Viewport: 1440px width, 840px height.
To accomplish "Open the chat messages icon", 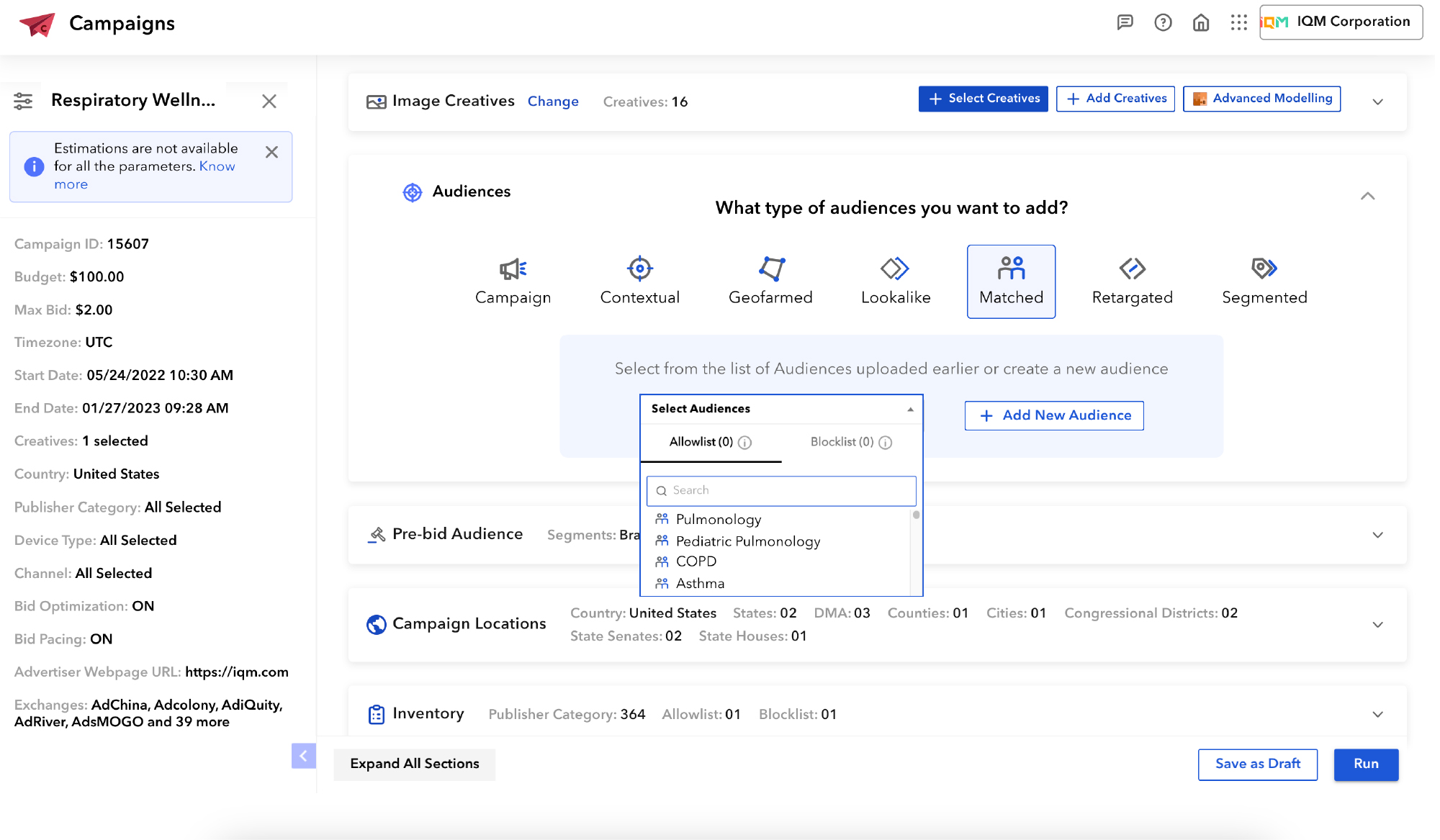I will [1125, 22].
